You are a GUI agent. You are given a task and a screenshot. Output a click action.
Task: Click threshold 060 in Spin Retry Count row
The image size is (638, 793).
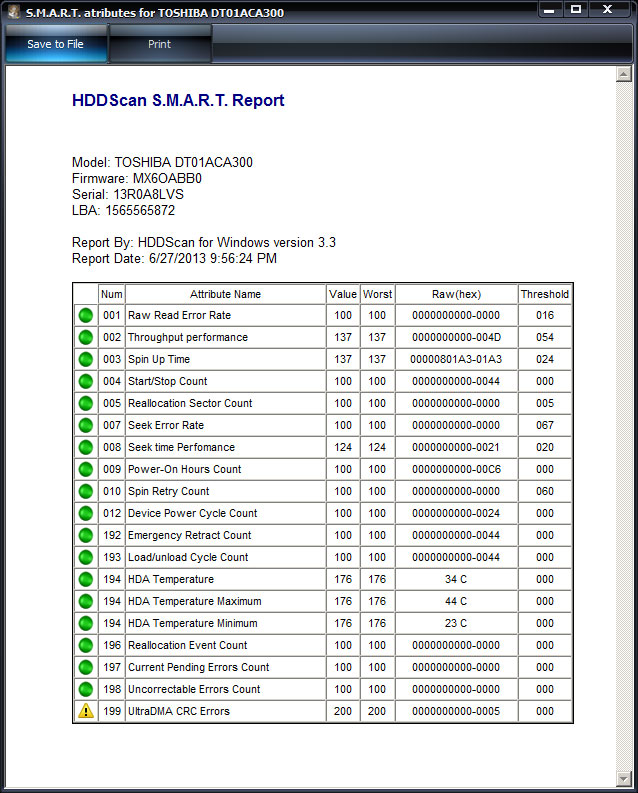[x=545, y=492]
